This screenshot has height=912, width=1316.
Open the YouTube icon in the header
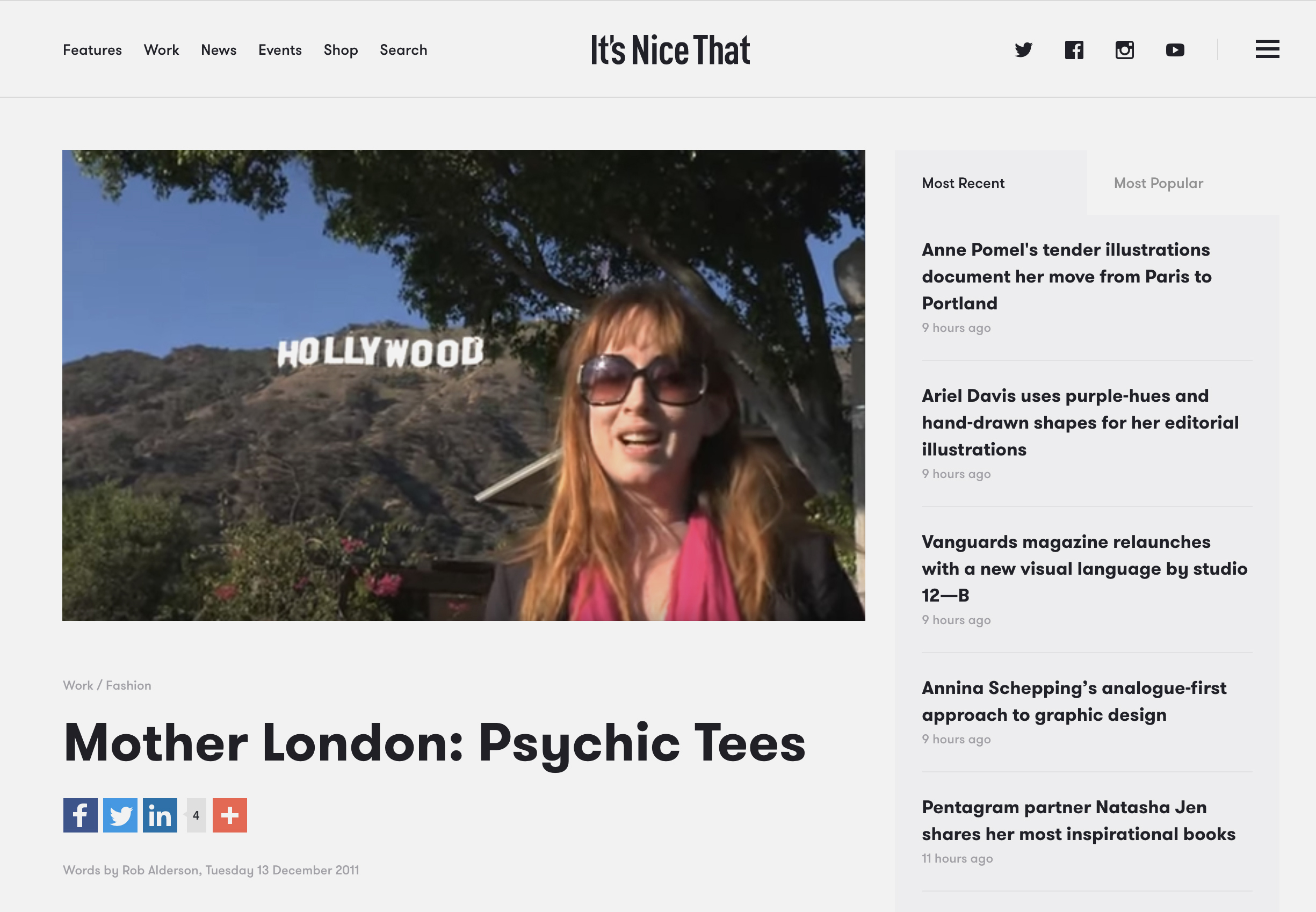coord(1175,50)
